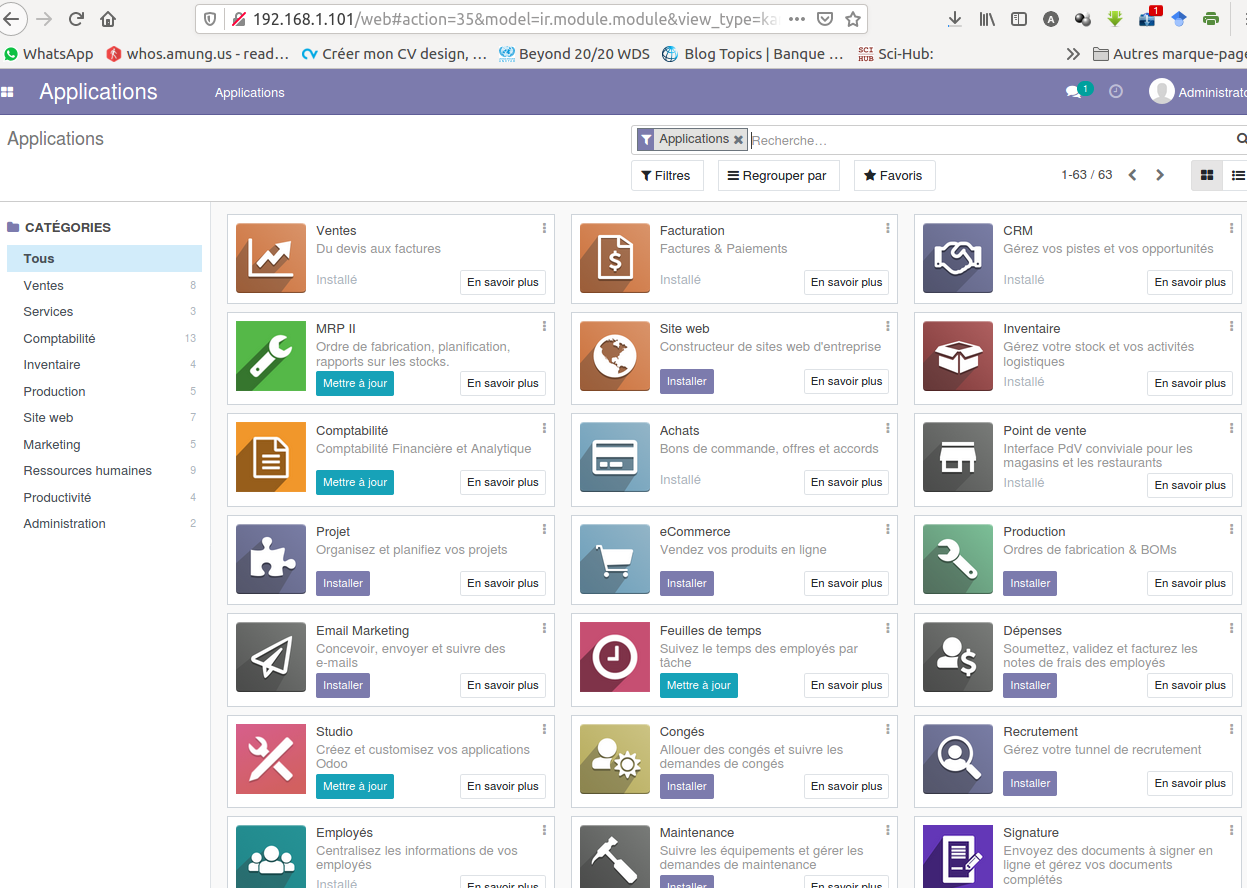Open the Achats card options menu
The image size is (1247, 888).
tap(888, 429)
